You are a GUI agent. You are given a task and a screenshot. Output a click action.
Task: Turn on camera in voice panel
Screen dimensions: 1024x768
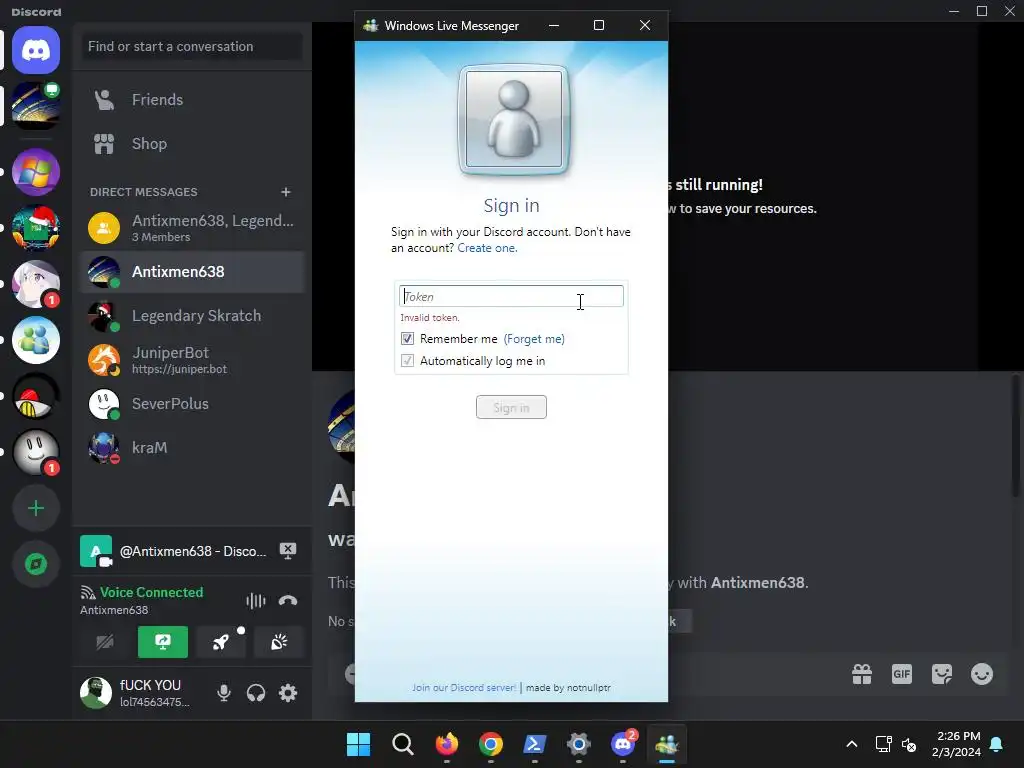pos(104,642)
